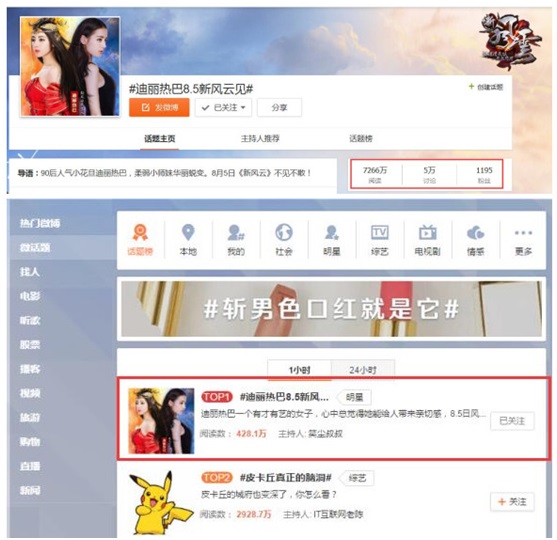Open 视频 in sidebar
The image size is (557, 540).
[30, 393]
